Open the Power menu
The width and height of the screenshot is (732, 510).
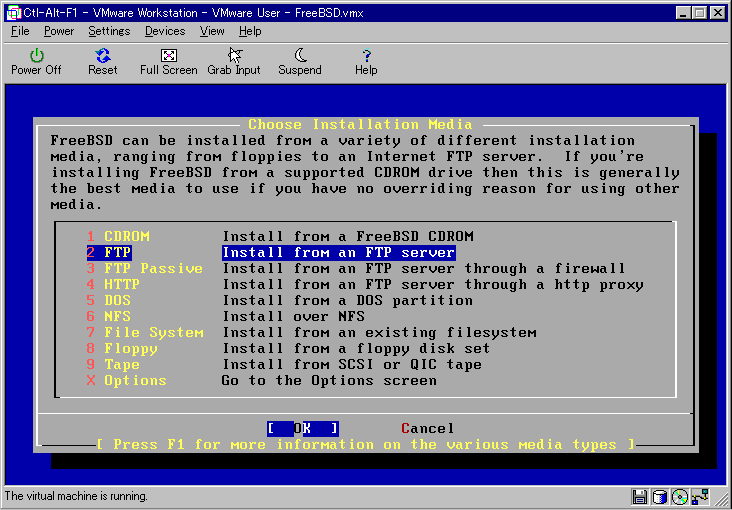pos(59,31)
